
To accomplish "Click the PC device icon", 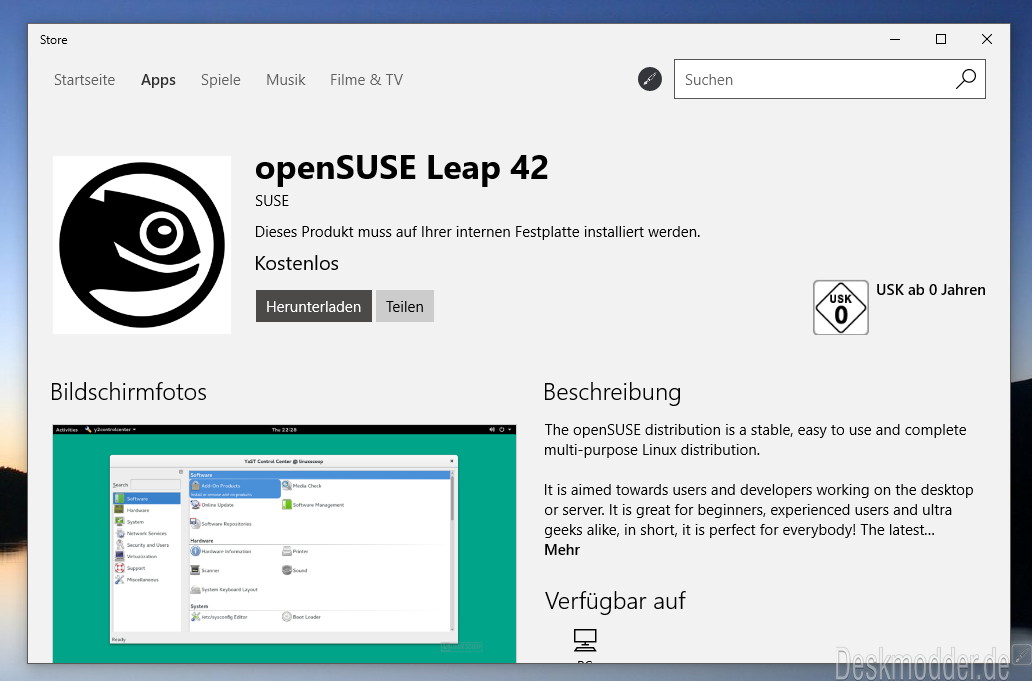I will tap(584, 640).
